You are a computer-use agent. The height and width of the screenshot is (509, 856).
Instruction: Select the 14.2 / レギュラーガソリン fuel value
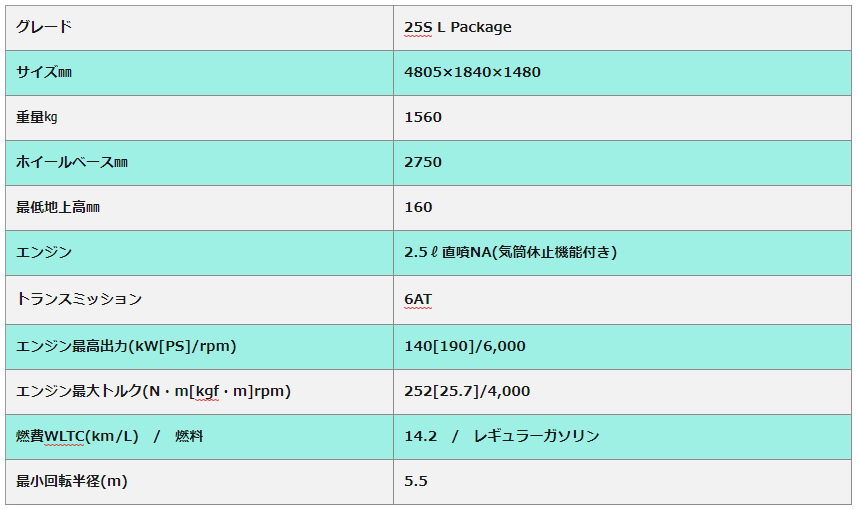[x=501, y=436]
